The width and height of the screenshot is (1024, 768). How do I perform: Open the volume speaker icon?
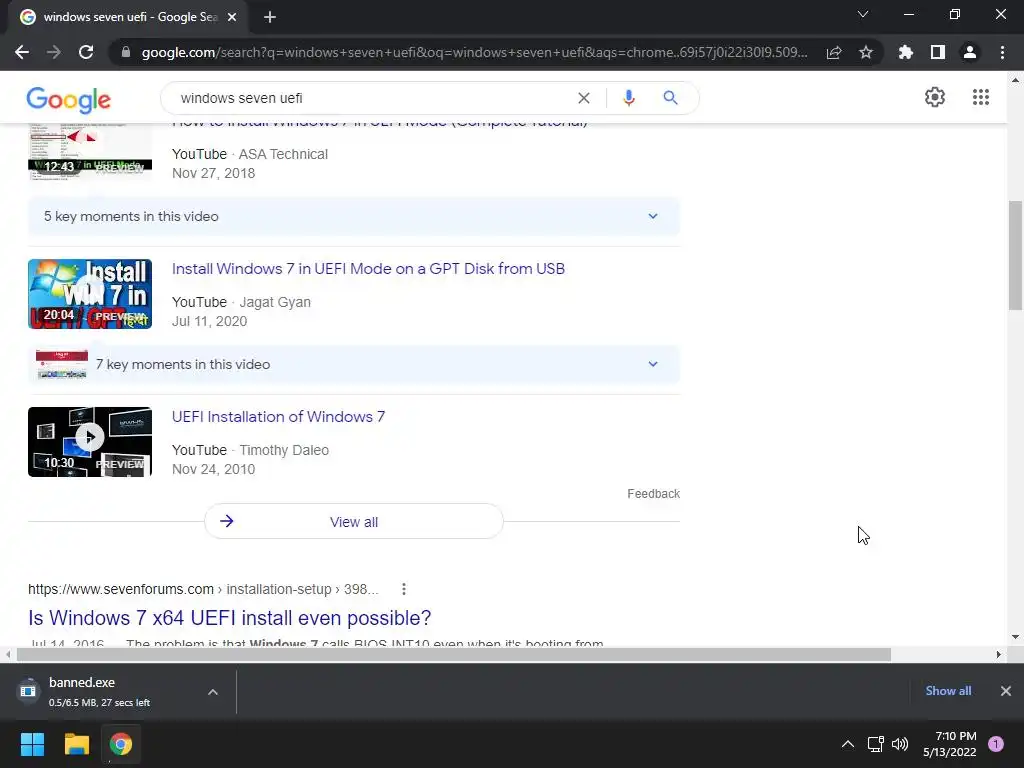click(x=900, y=744)
